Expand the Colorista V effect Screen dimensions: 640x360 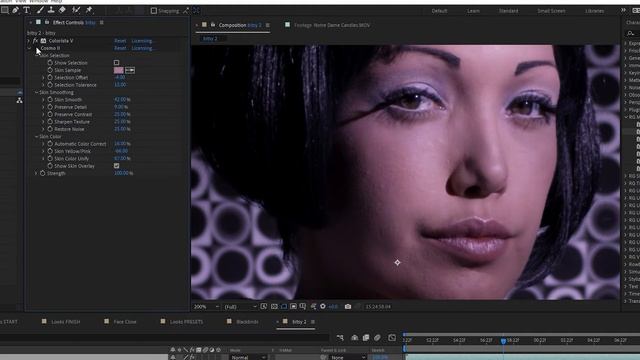click(x=29, y=41)
